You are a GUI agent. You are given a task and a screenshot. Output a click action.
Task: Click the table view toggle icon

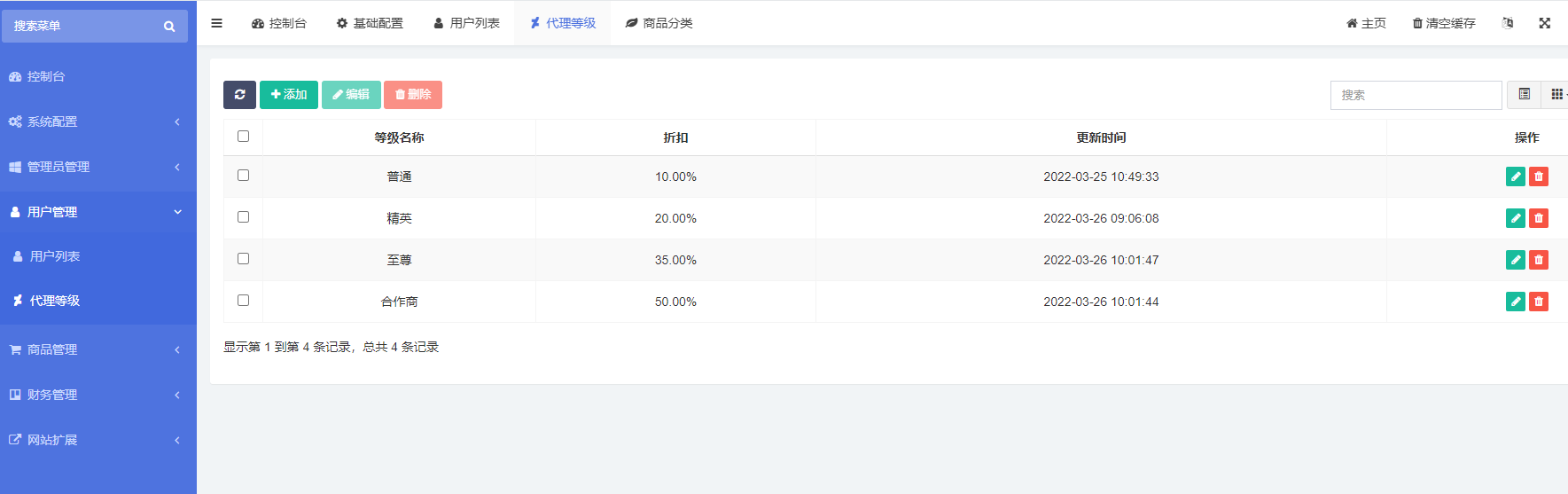pos(1525,95)
